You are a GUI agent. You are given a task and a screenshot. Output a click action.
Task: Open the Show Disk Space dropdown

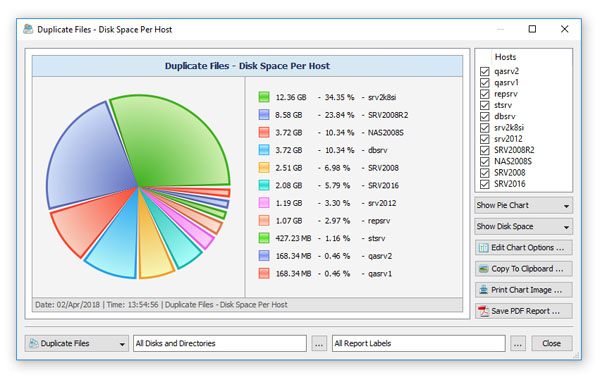point(523,227)
